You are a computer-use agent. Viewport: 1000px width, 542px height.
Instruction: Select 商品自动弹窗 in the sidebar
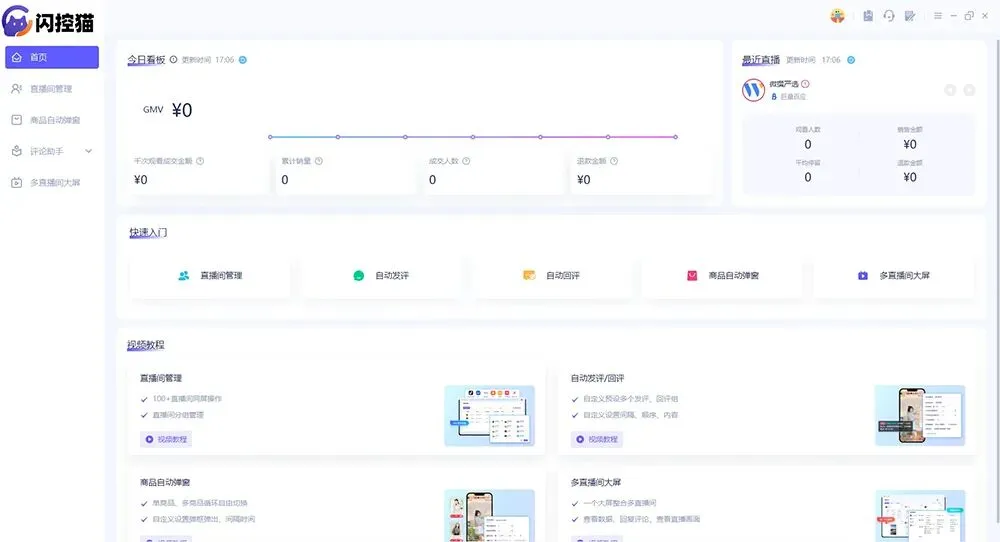(x=52, y=120)
